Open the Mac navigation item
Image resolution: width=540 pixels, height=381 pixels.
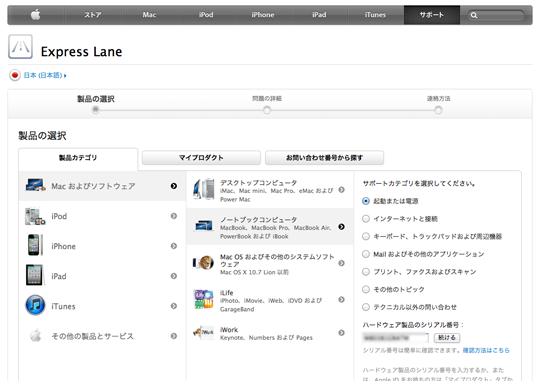(149, 15)
